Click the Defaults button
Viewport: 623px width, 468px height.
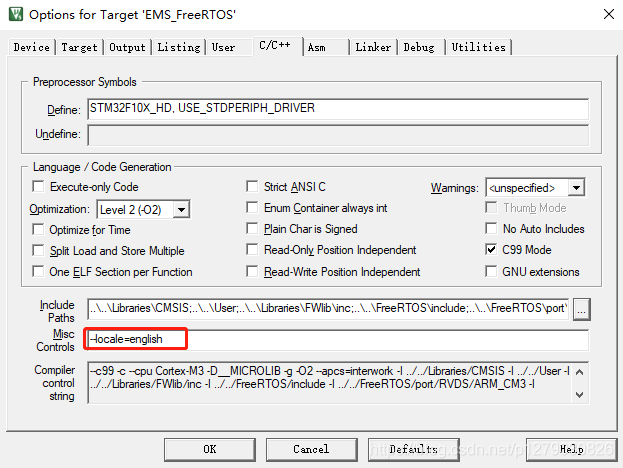414,449
